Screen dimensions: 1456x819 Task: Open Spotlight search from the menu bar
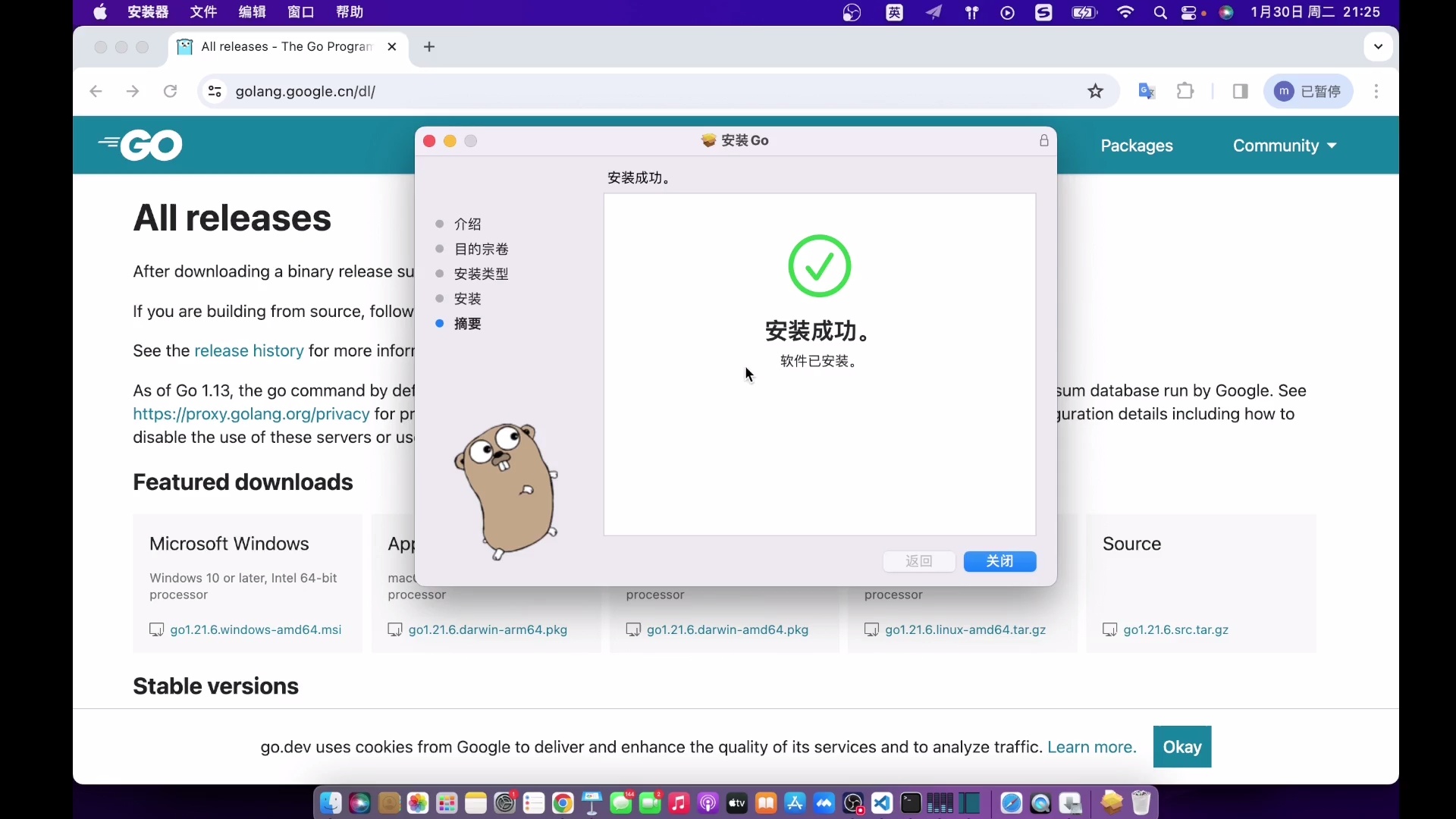1161,12
